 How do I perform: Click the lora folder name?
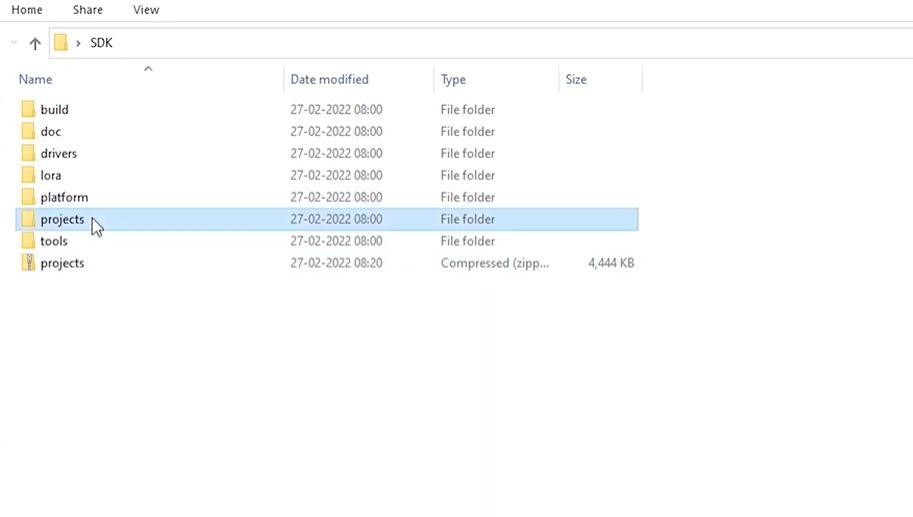51,175
